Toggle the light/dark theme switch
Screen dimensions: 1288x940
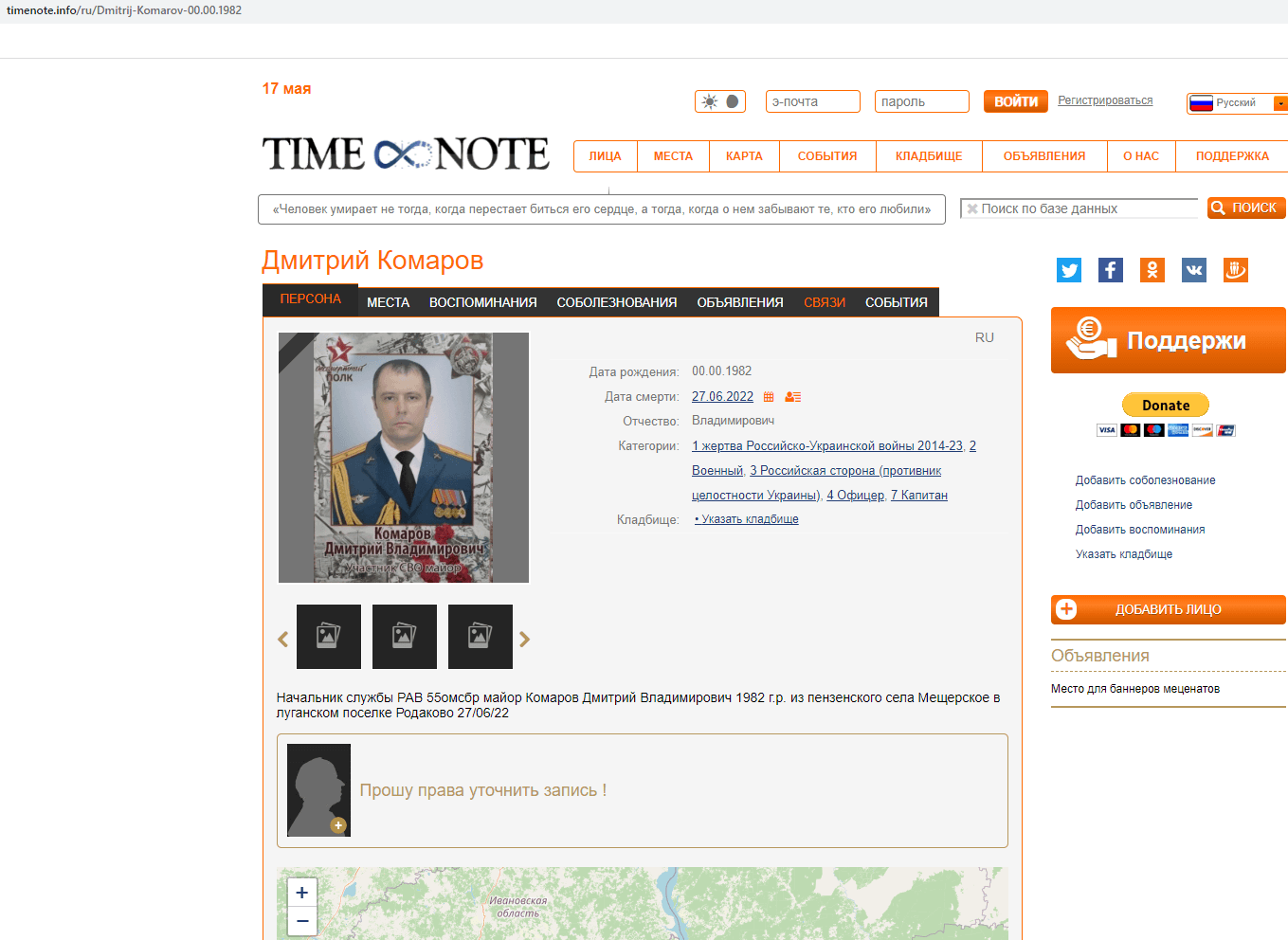tap(720, 101)
